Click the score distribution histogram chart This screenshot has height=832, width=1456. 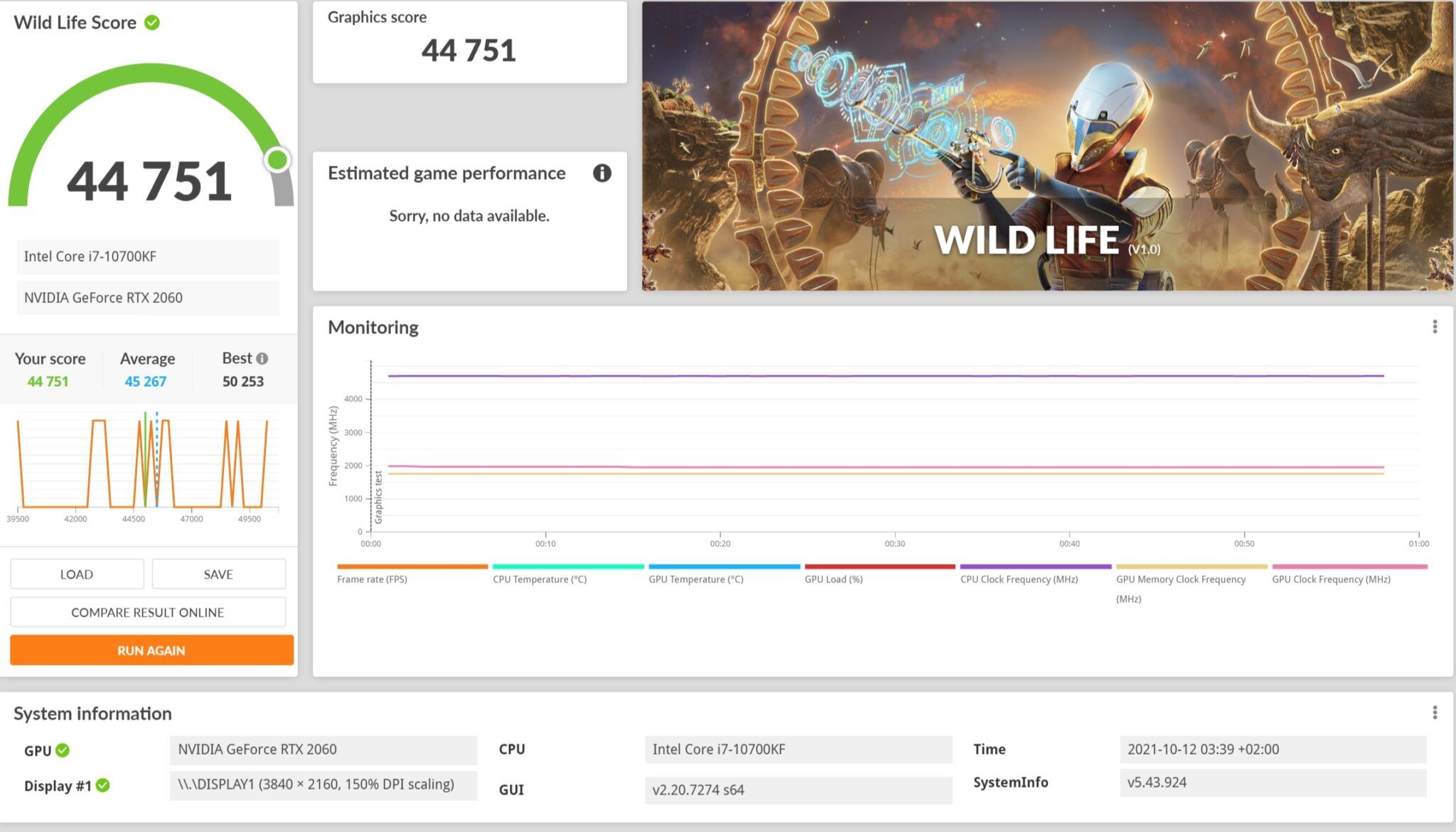tap(147, 466)
